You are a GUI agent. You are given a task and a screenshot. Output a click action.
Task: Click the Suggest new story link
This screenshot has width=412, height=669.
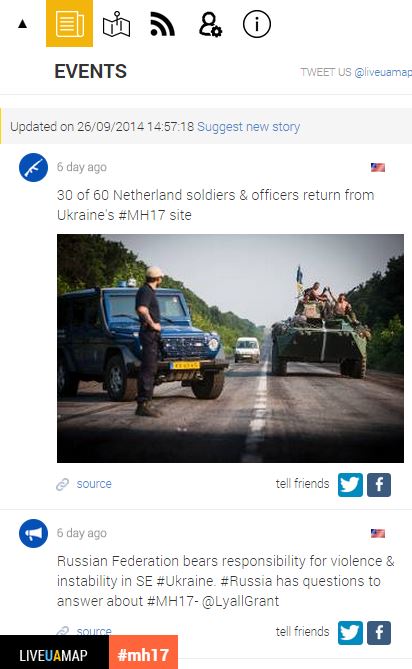pos(248,127)
